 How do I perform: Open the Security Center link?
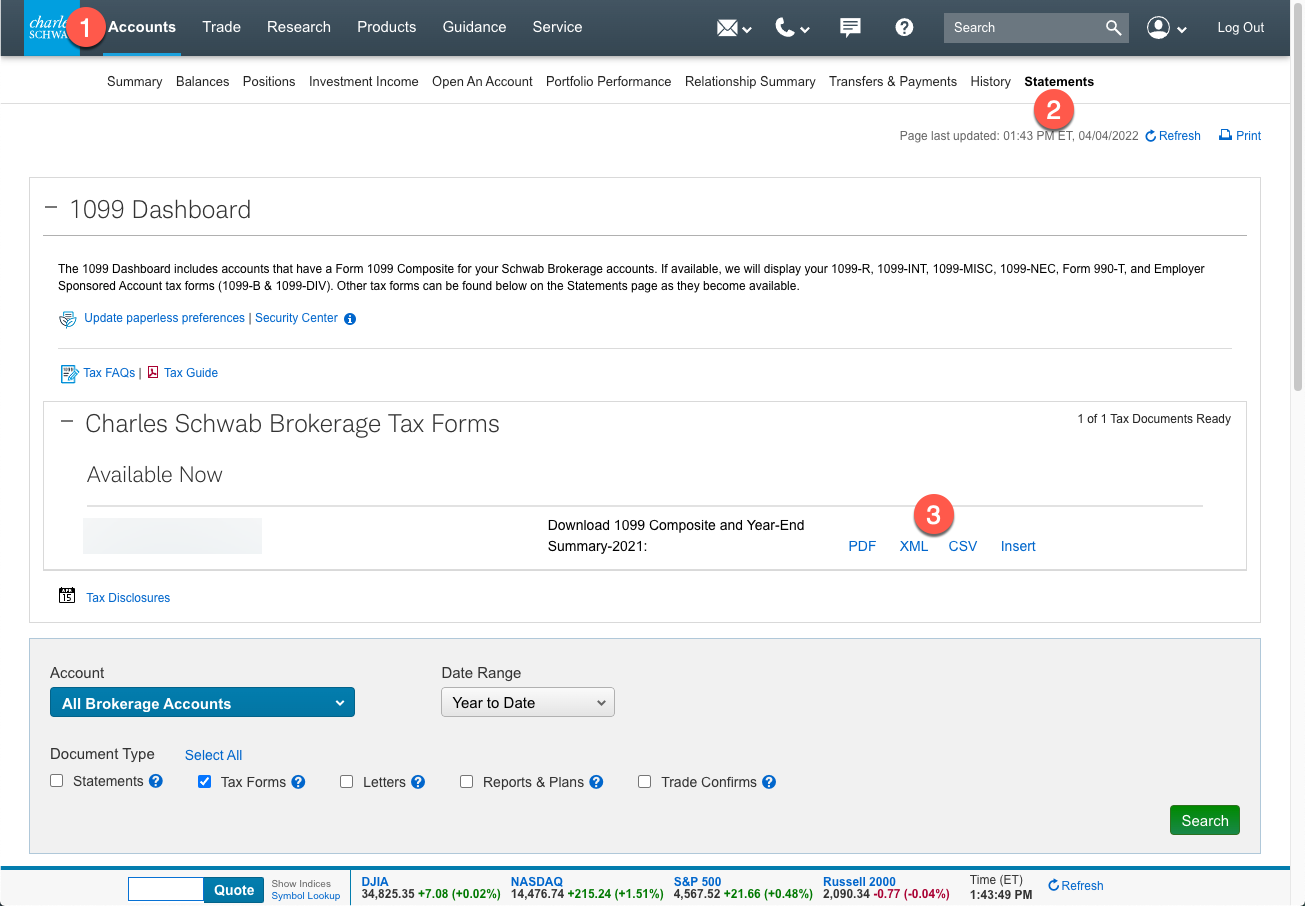[296, 318]
